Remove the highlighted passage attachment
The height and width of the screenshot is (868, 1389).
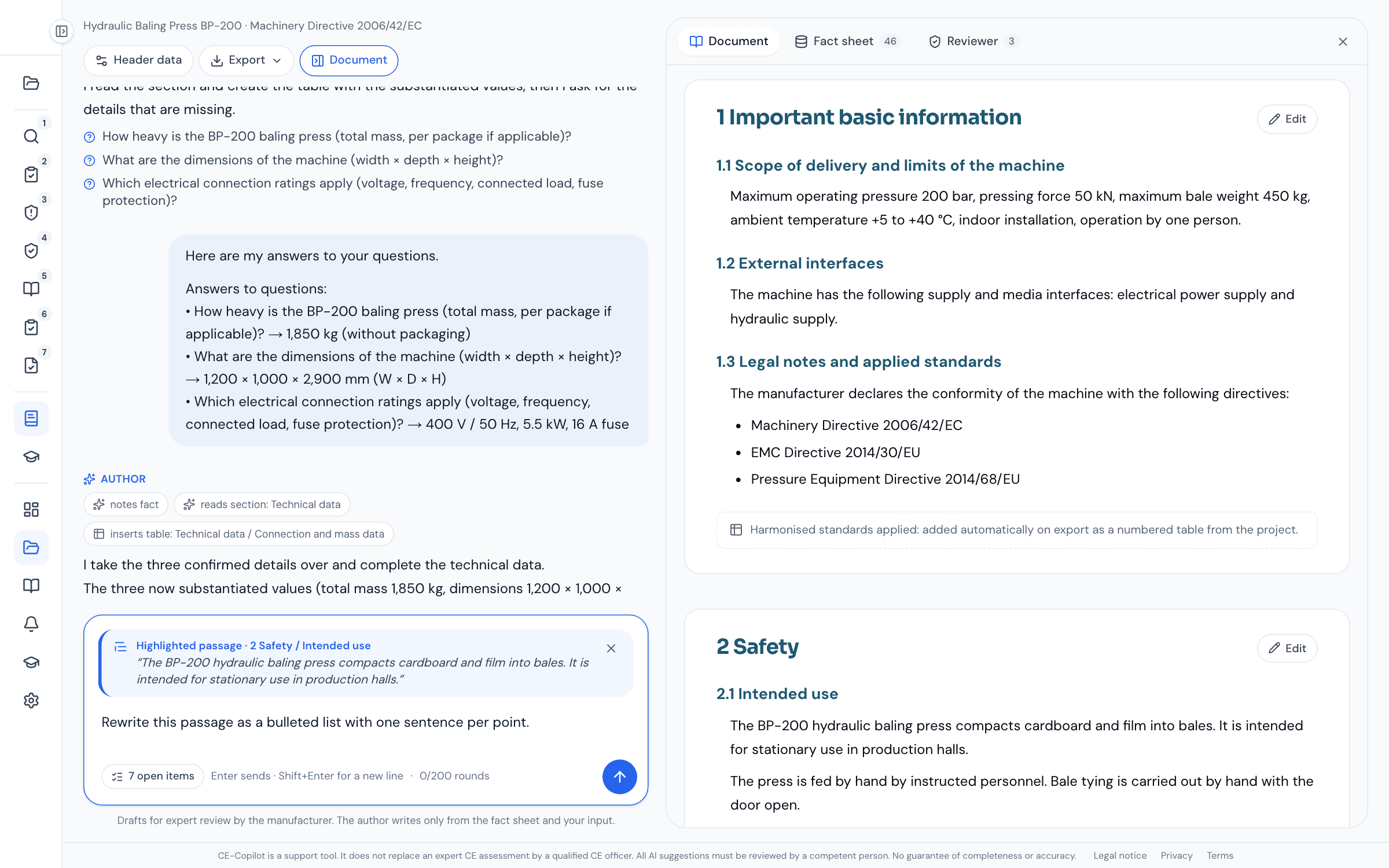611,648
